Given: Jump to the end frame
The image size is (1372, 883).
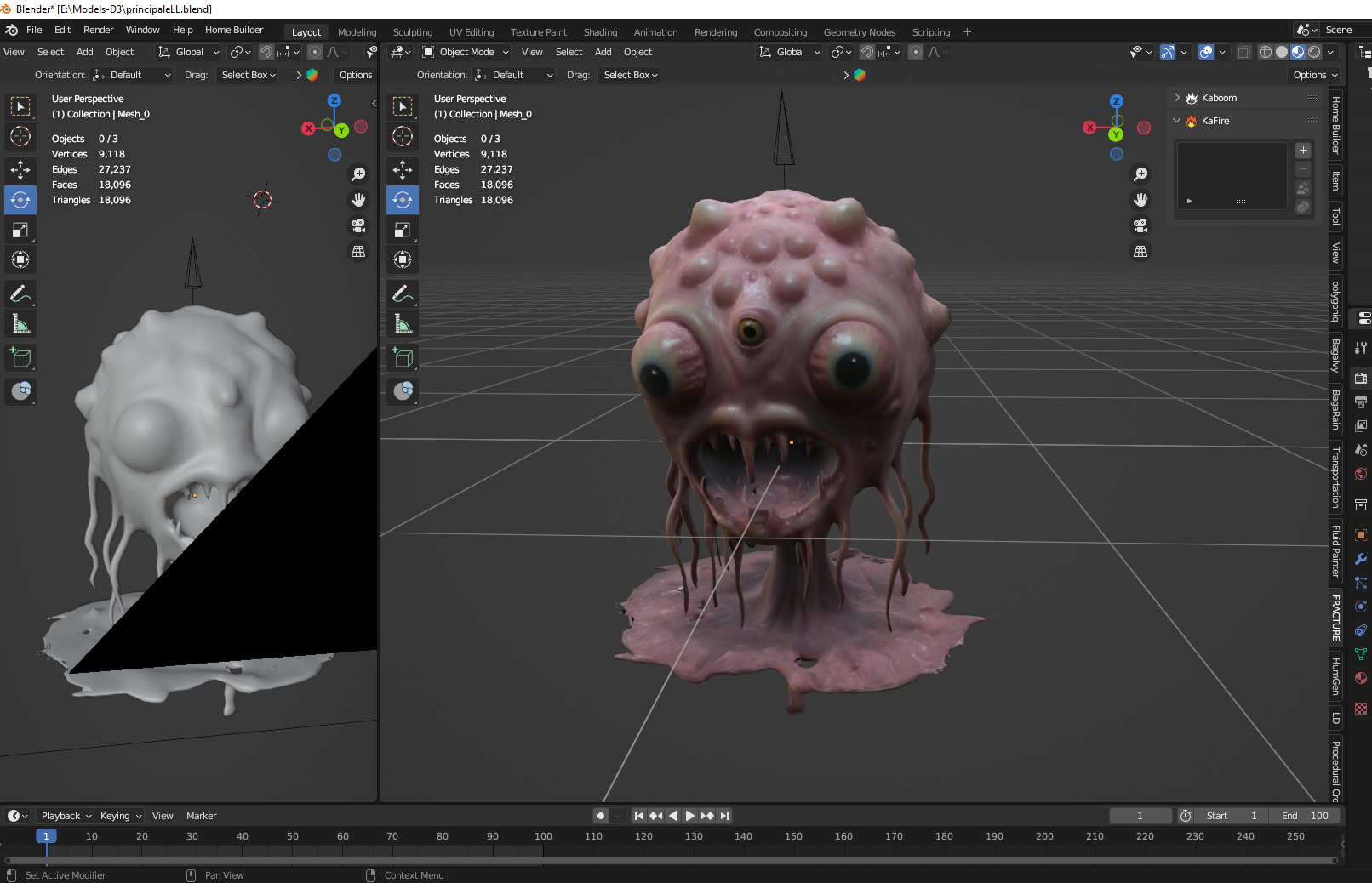Looking at the screenshot, I should pos(724,816).
